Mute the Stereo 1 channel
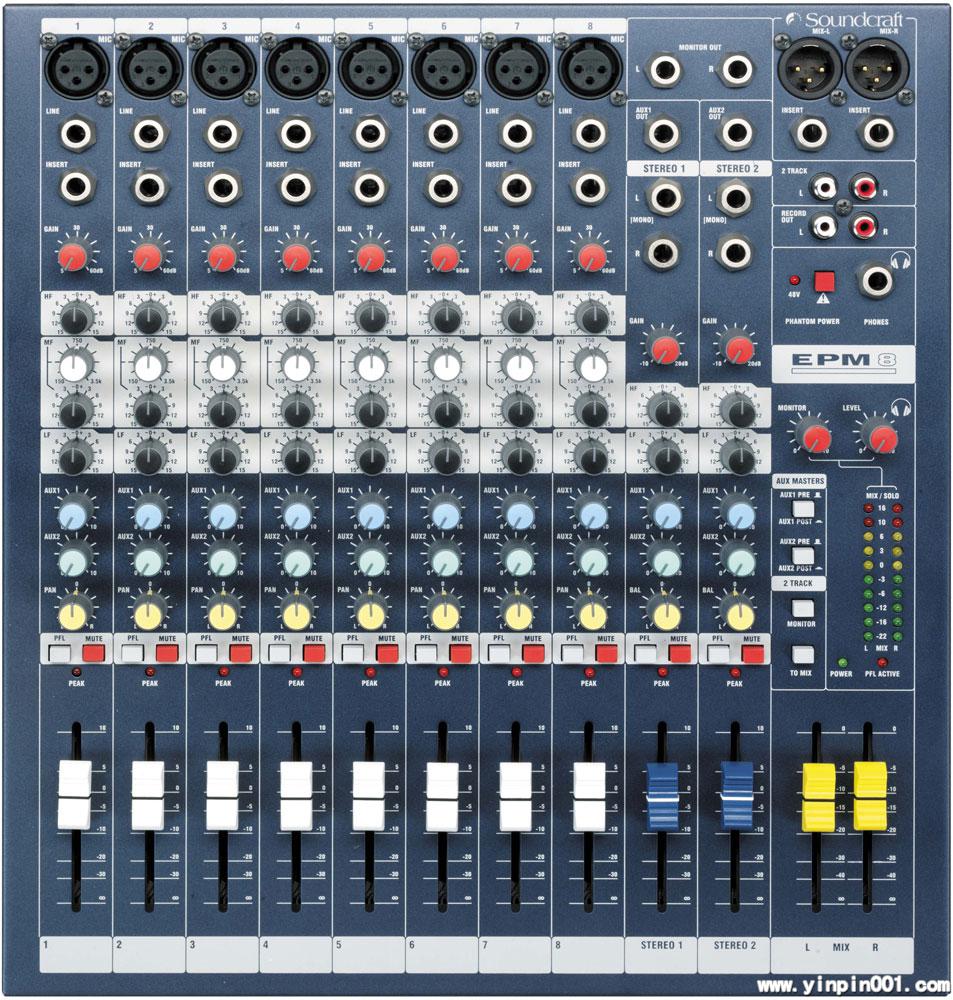The width and height of the screenshot is (953, 1000). (x=679, y=654)
